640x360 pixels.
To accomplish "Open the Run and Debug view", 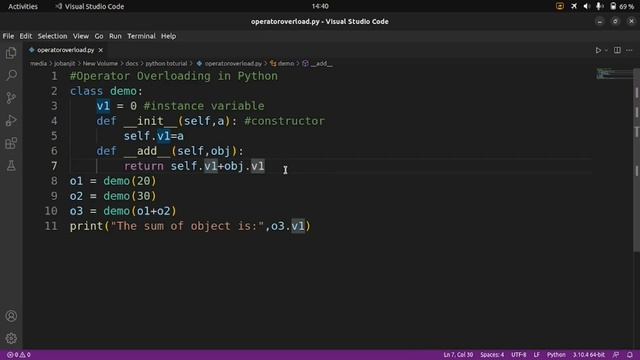I will coord(11,120).
